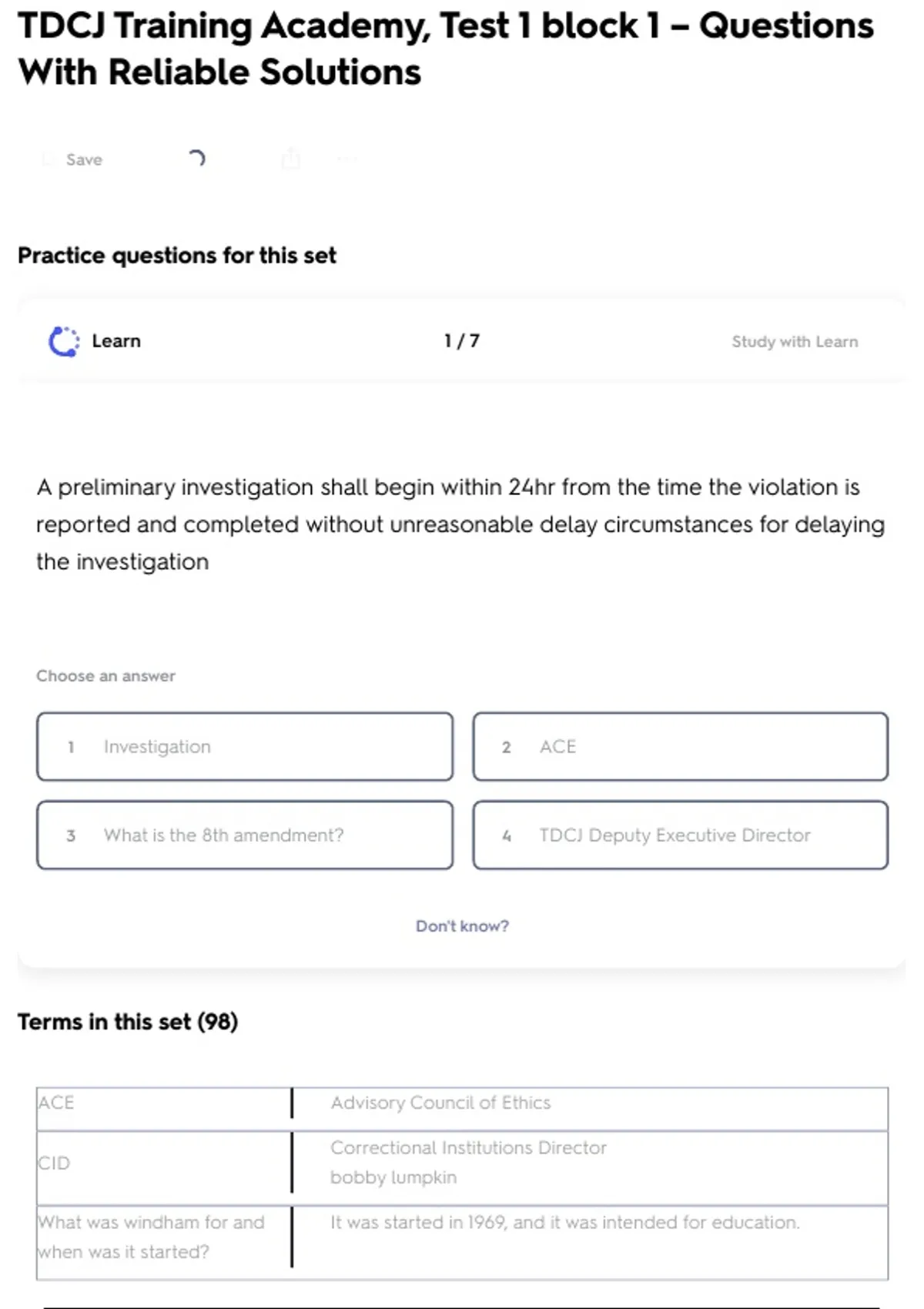Click the Save button label
Image resolution: width=924 pixels, height=1309 pixels.
[x=84, y=159]
